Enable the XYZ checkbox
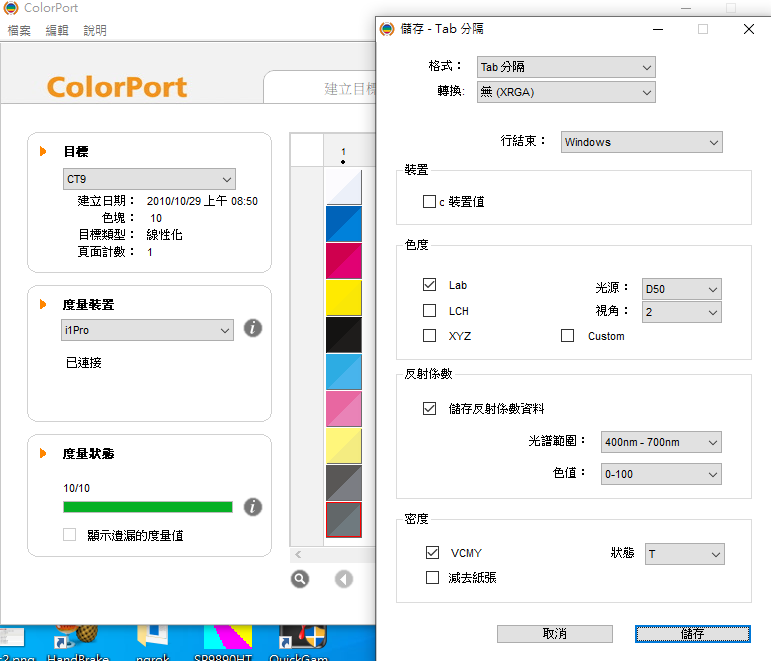This screenshot has height=661, width=771. coord(429,335)
